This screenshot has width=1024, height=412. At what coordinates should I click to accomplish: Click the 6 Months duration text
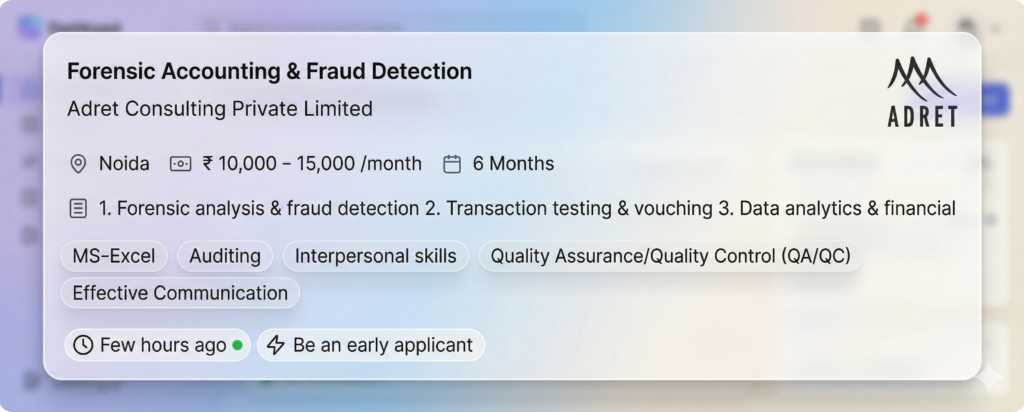pos(513,164)
